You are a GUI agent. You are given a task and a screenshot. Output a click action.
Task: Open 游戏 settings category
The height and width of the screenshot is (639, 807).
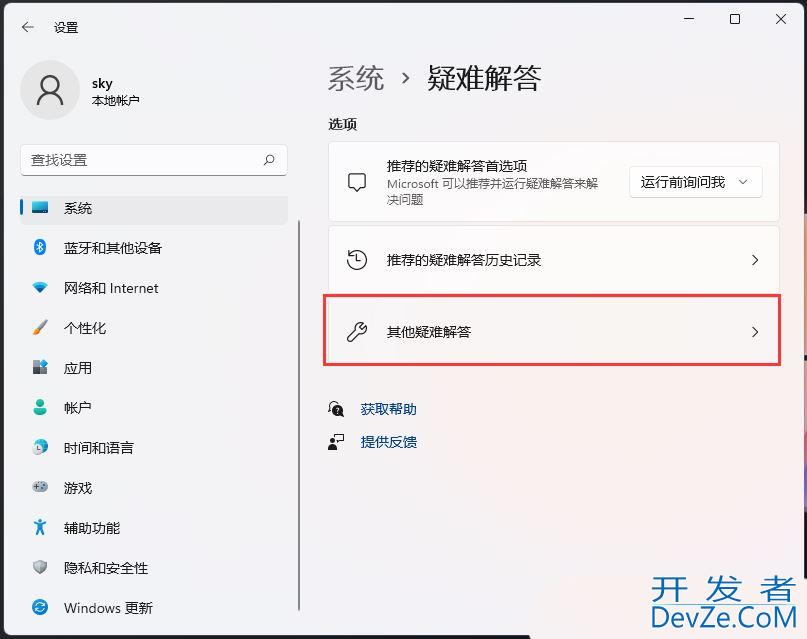click(153, 487)
